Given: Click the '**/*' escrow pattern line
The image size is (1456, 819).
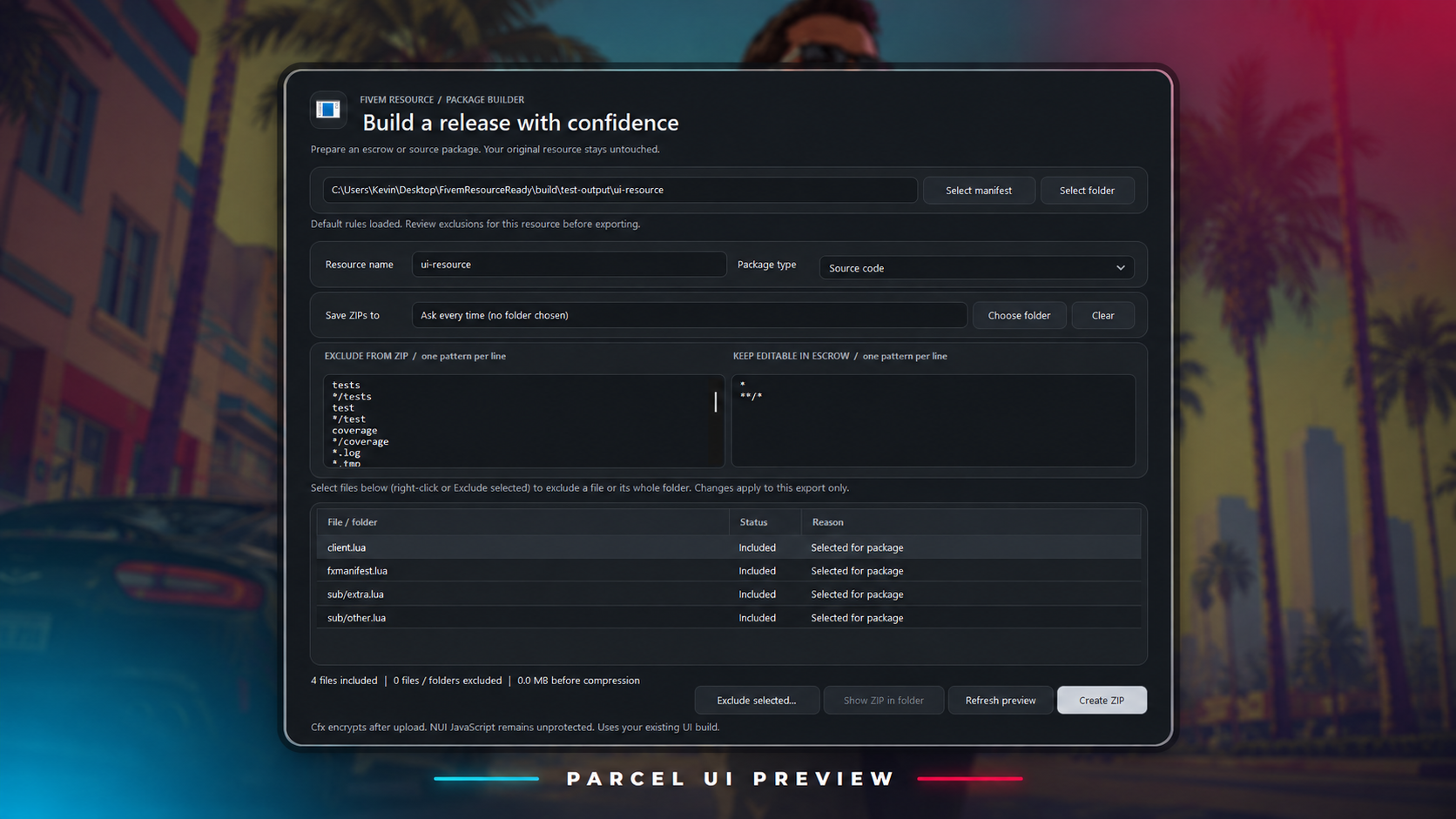Looking at the screenshot, I should click(751, 396).
